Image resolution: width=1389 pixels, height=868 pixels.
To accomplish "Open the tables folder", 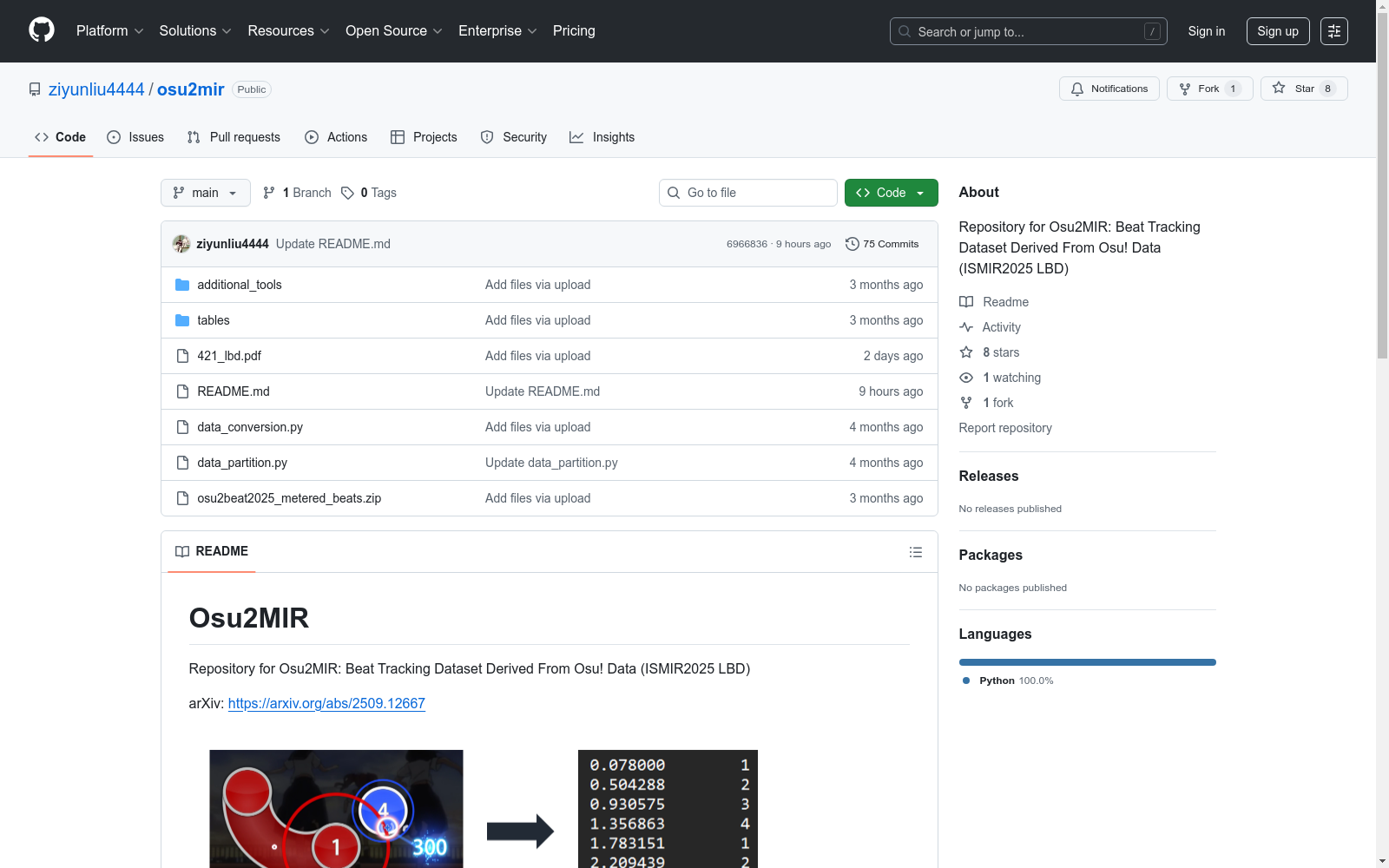I will [214, 320].
